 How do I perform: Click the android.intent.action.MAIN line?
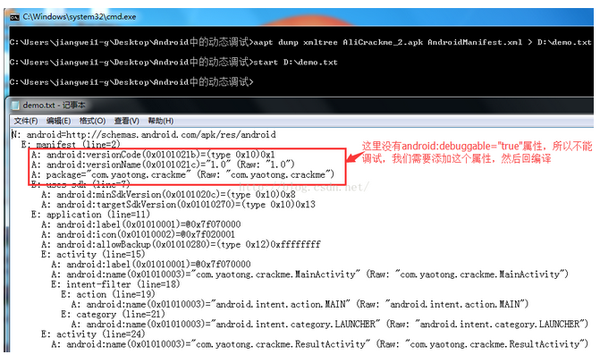pos(300,304)
